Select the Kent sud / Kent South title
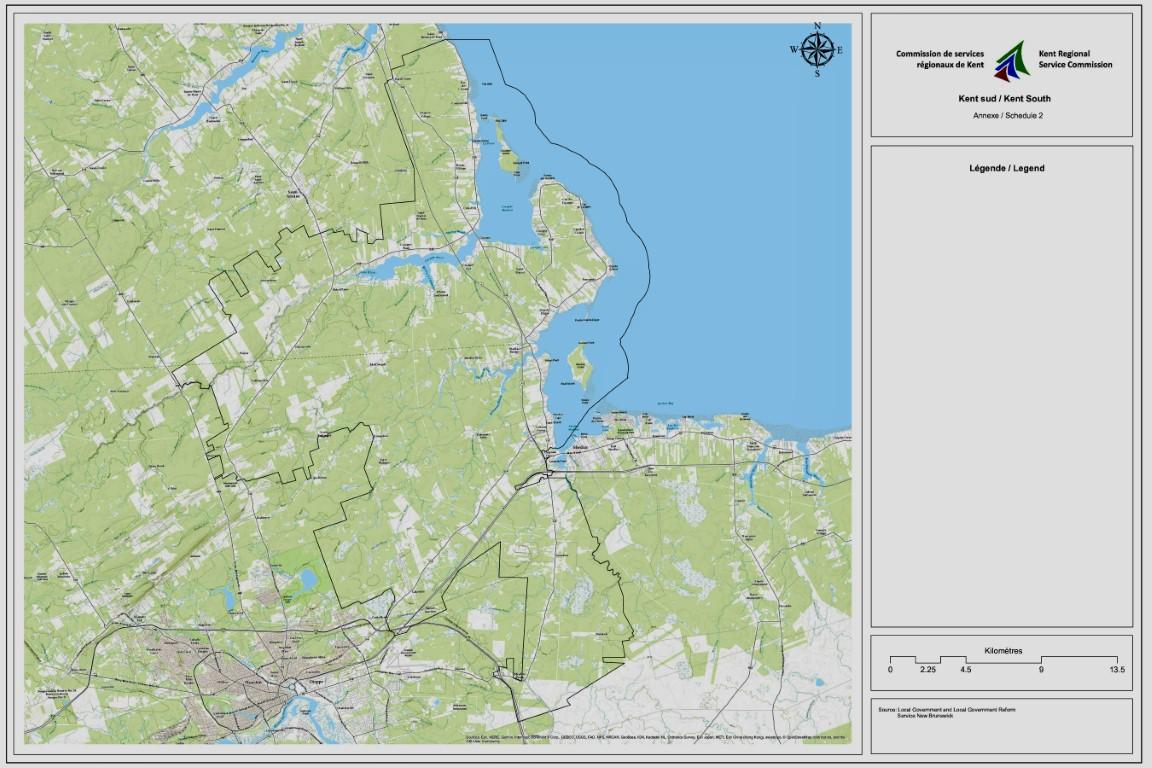 (x=1005, y=98)
